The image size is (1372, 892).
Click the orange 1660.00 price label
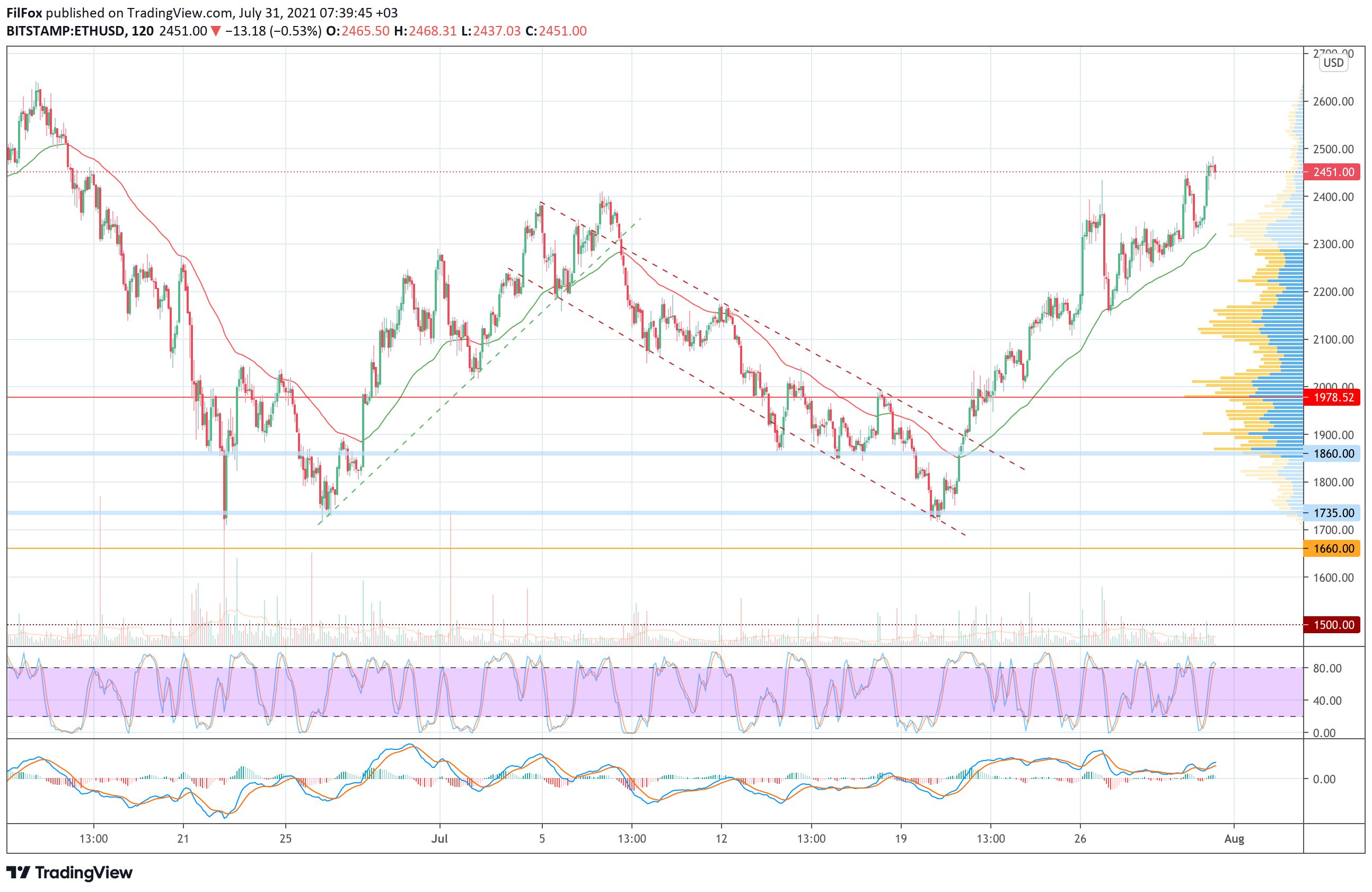tap(1333, 548)
